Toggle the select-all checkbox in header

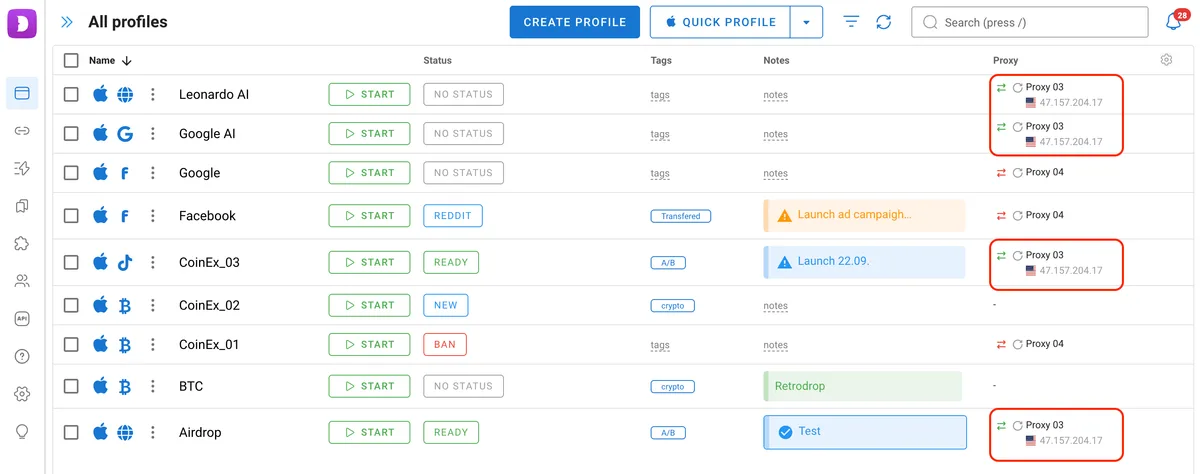(x=71, y=60)
